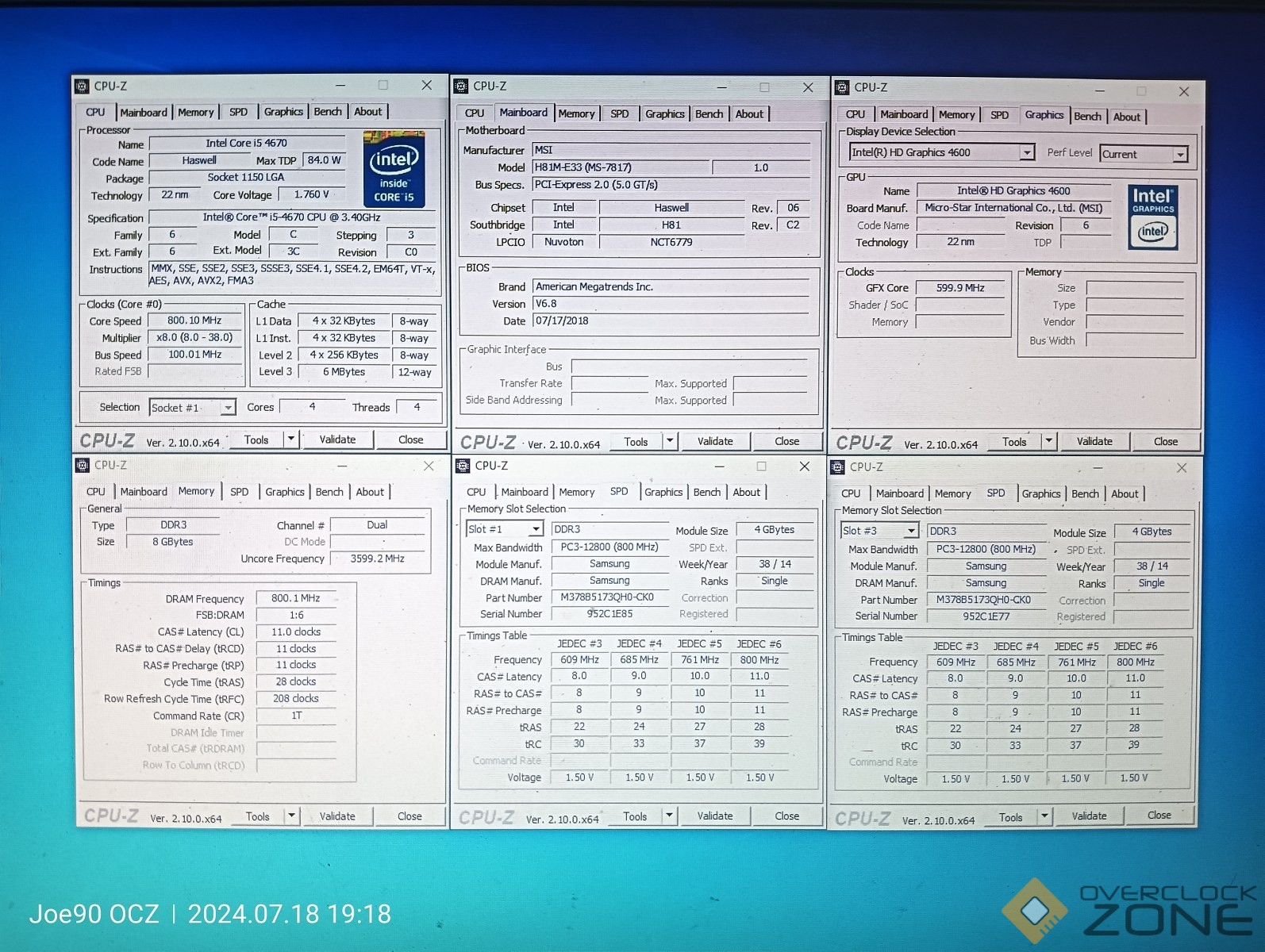
Task: Close the Slot #3 CPU-Z window with X
Action: pyautogui.click(x=1182, y=468)
